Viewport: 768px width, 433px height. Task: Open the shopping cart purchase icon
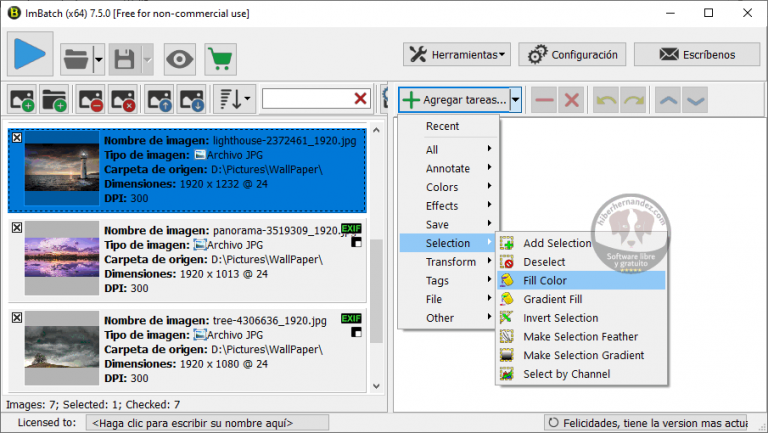point(220,59)
